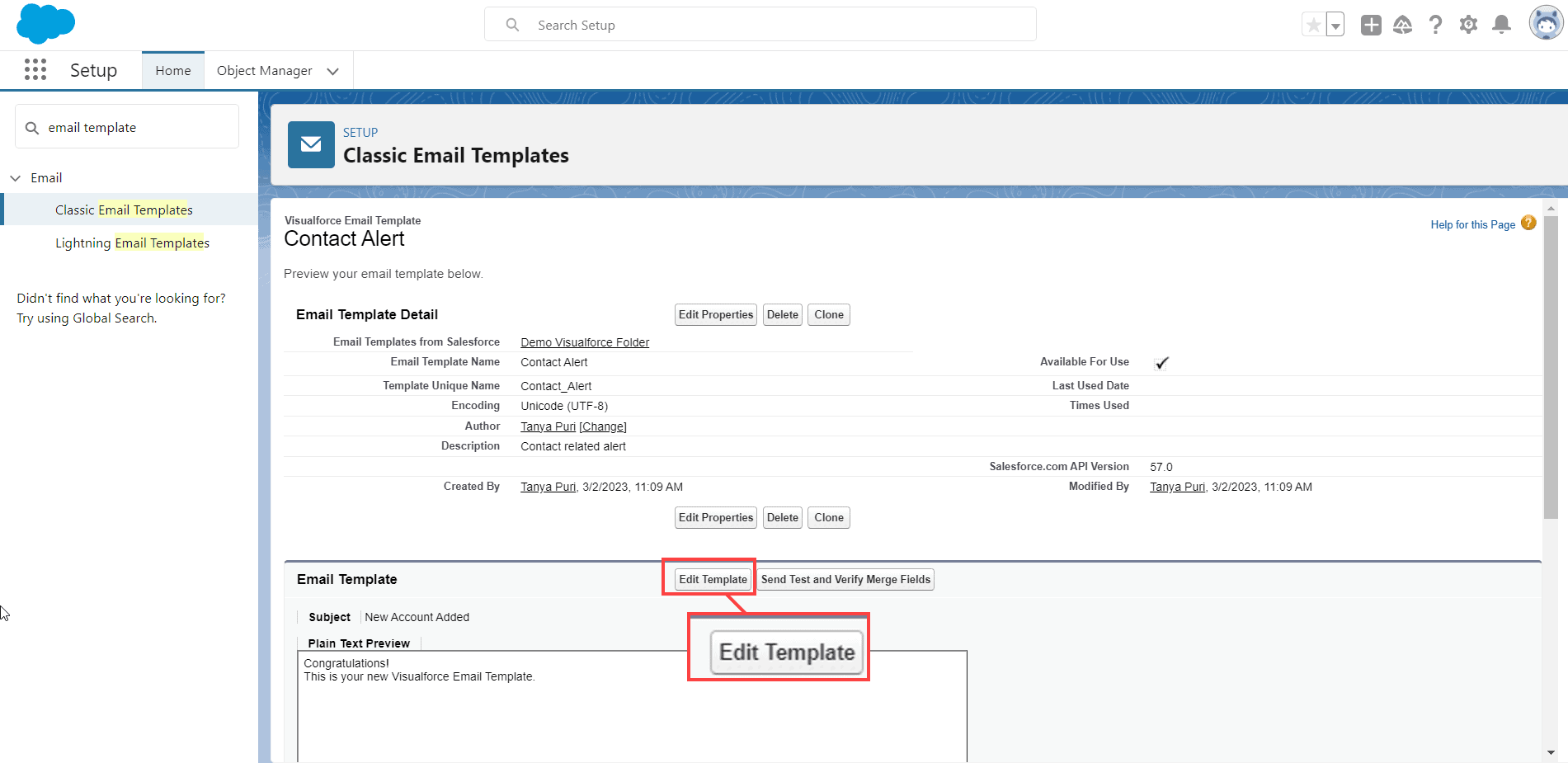Click the vertical scrollbar thumb
This screenshot has width=1568, height=763.
click(x=1551, y=367)
